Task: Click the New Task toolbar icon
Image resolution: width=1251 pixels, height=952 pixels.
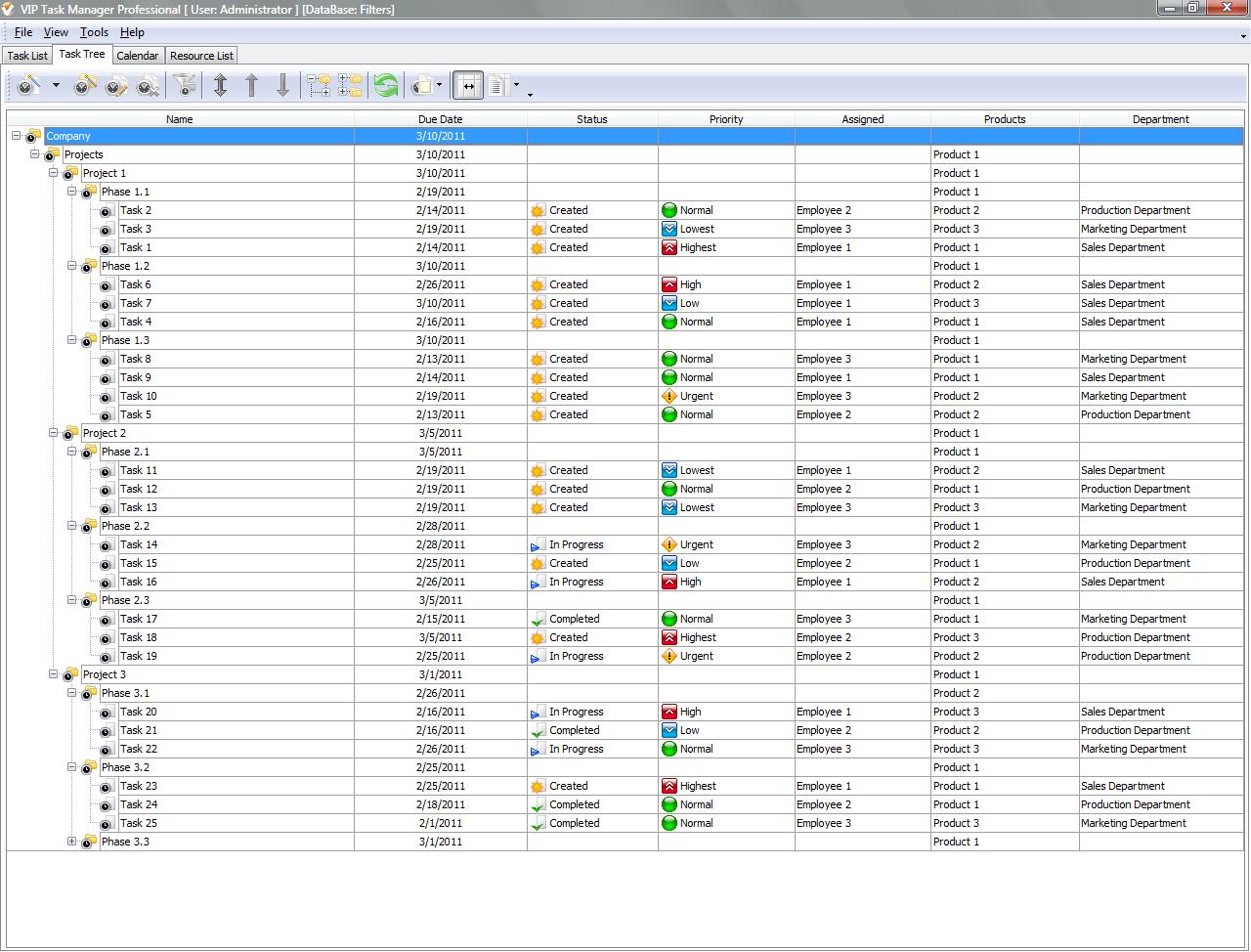Action: point(28,86)
